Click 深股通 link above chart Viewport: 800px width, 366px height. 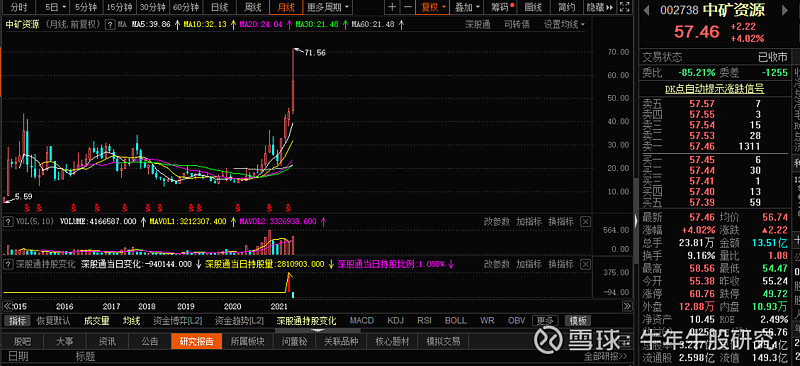point(478,24)
